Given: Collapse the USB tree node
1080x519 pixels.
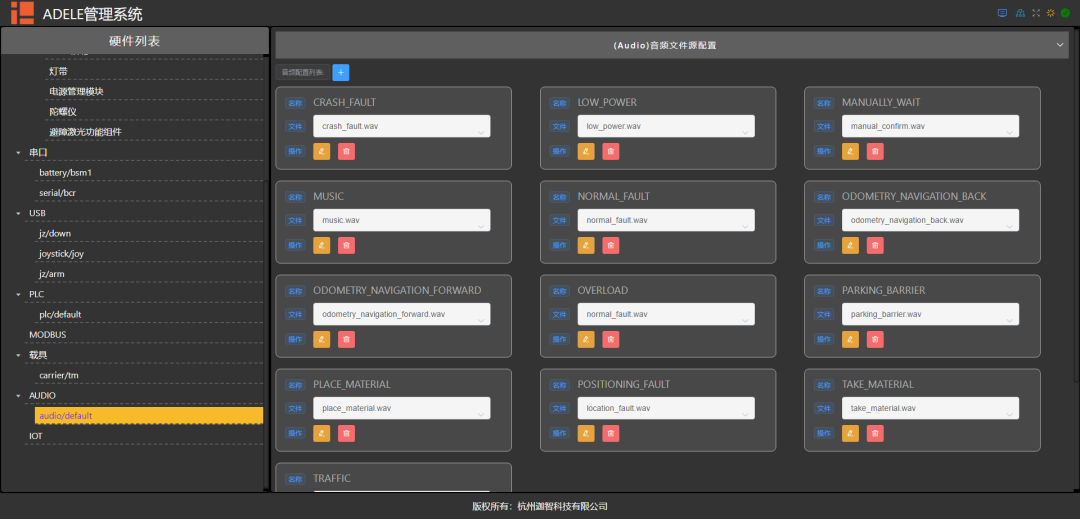Looking at the screenshot, I should click(18, 213).
